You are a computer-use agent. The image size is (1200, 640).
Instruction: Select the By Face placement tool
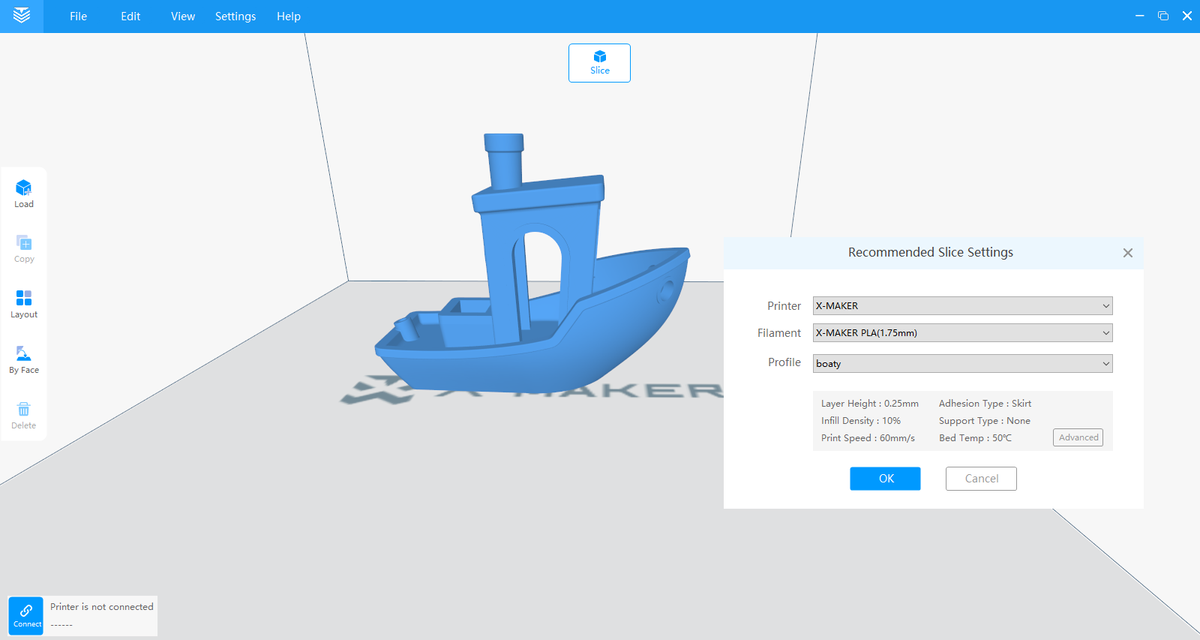click(x=23, y=358)
